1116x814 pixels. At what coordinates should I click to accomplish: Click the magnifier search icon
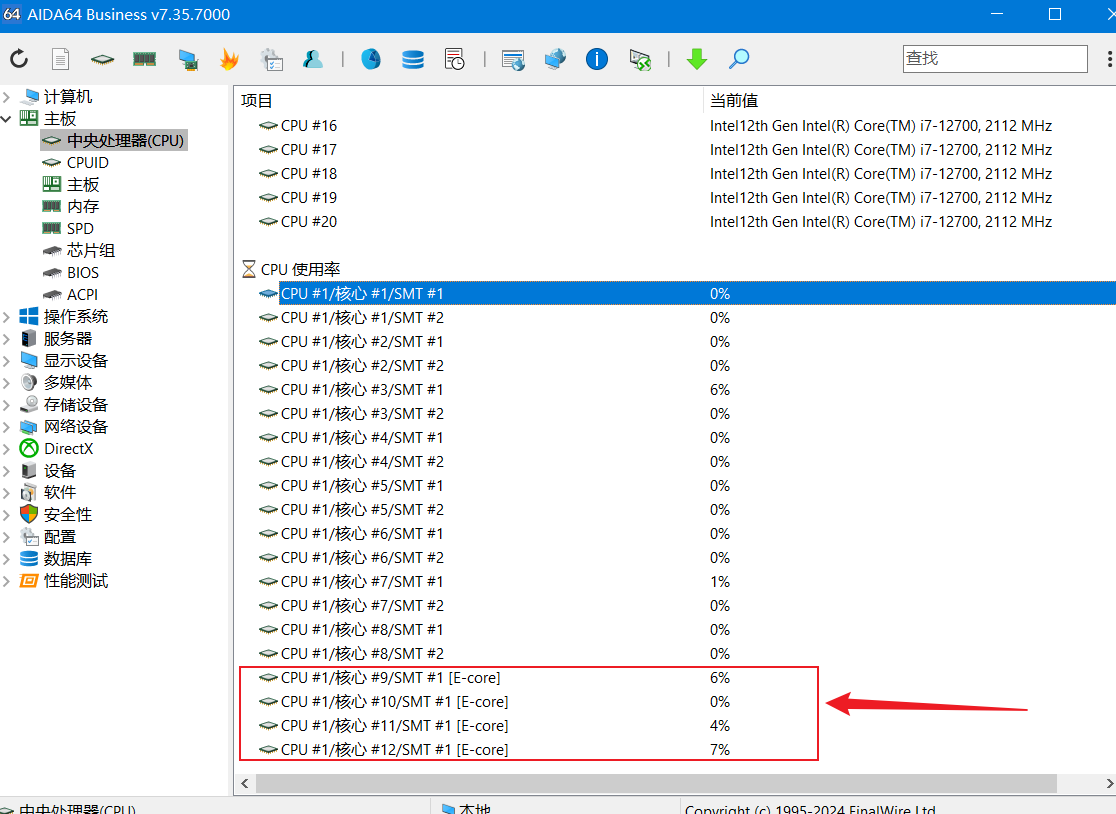739,59
